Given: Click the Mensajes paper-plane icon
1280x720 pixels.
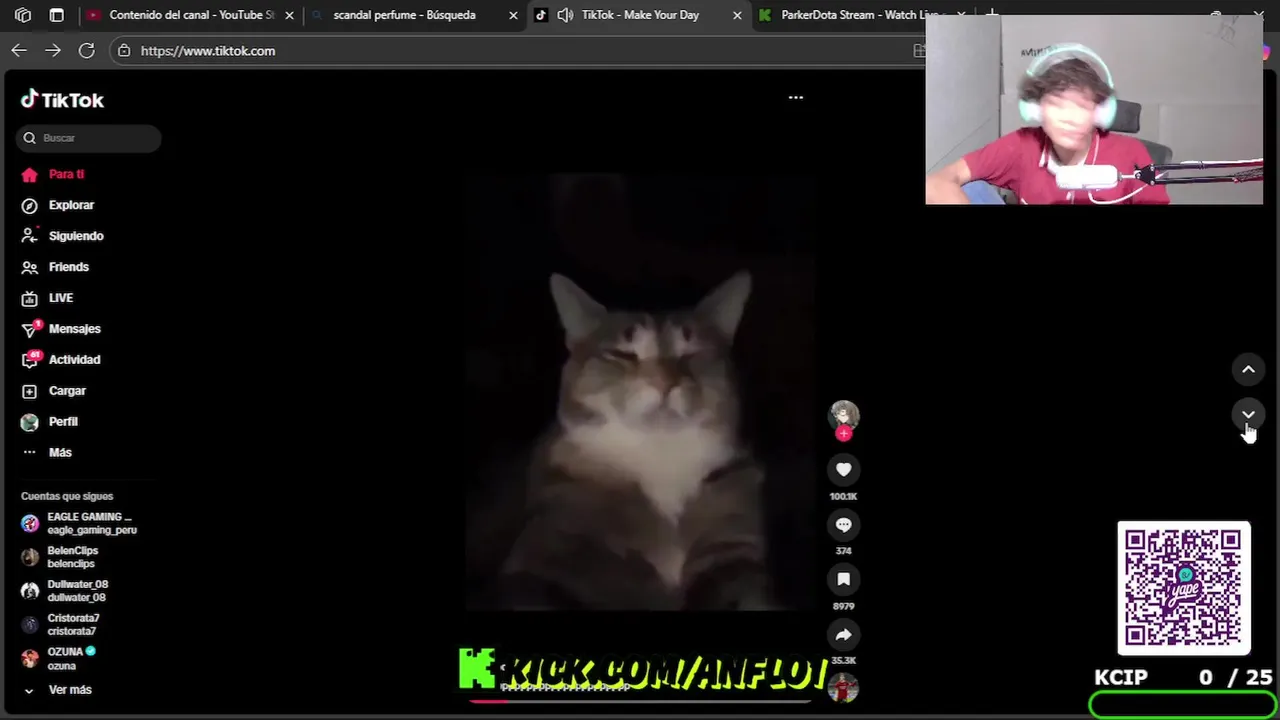Looking at the screenshot, I should pyautogui.click(x=30, y=329).
